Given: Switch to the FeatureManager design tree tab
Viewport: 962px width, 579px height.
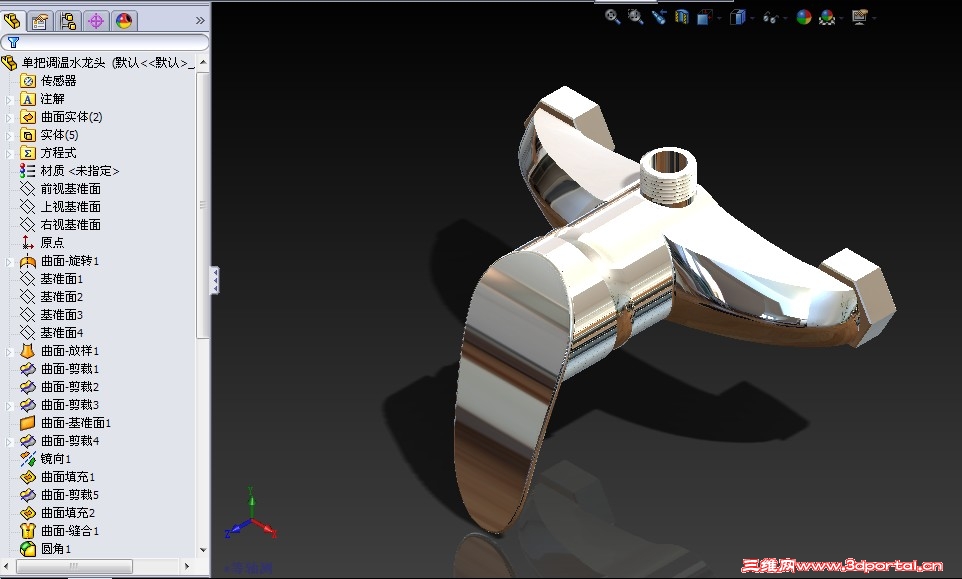Looking at the screenshot, I should pyautogui.click(x=12, y=21).
